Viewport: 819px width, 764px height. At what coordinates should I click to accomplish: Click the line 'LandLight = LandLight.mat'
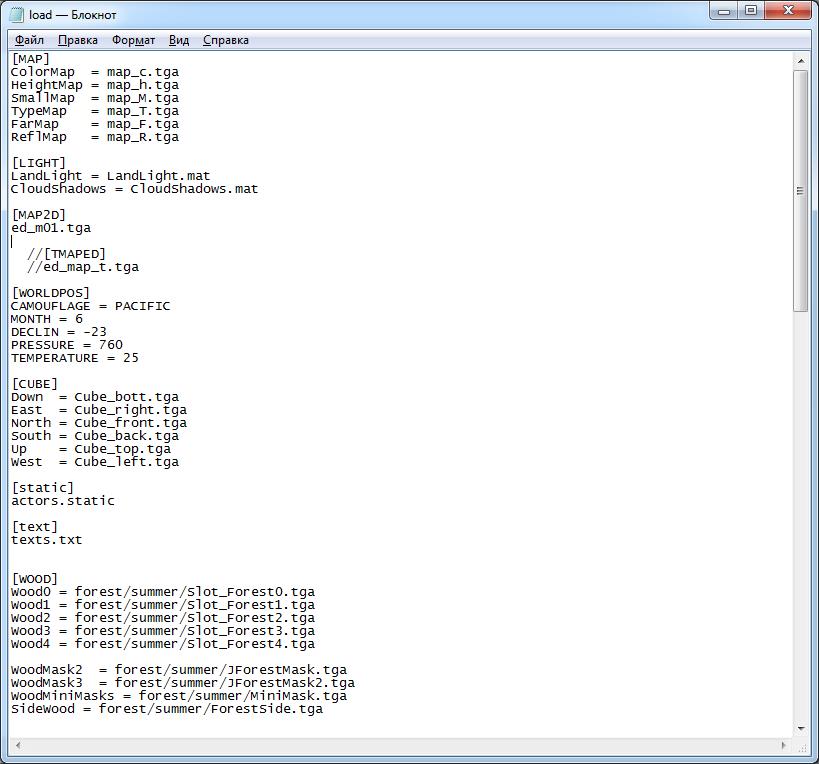click(x=110, y=176)
